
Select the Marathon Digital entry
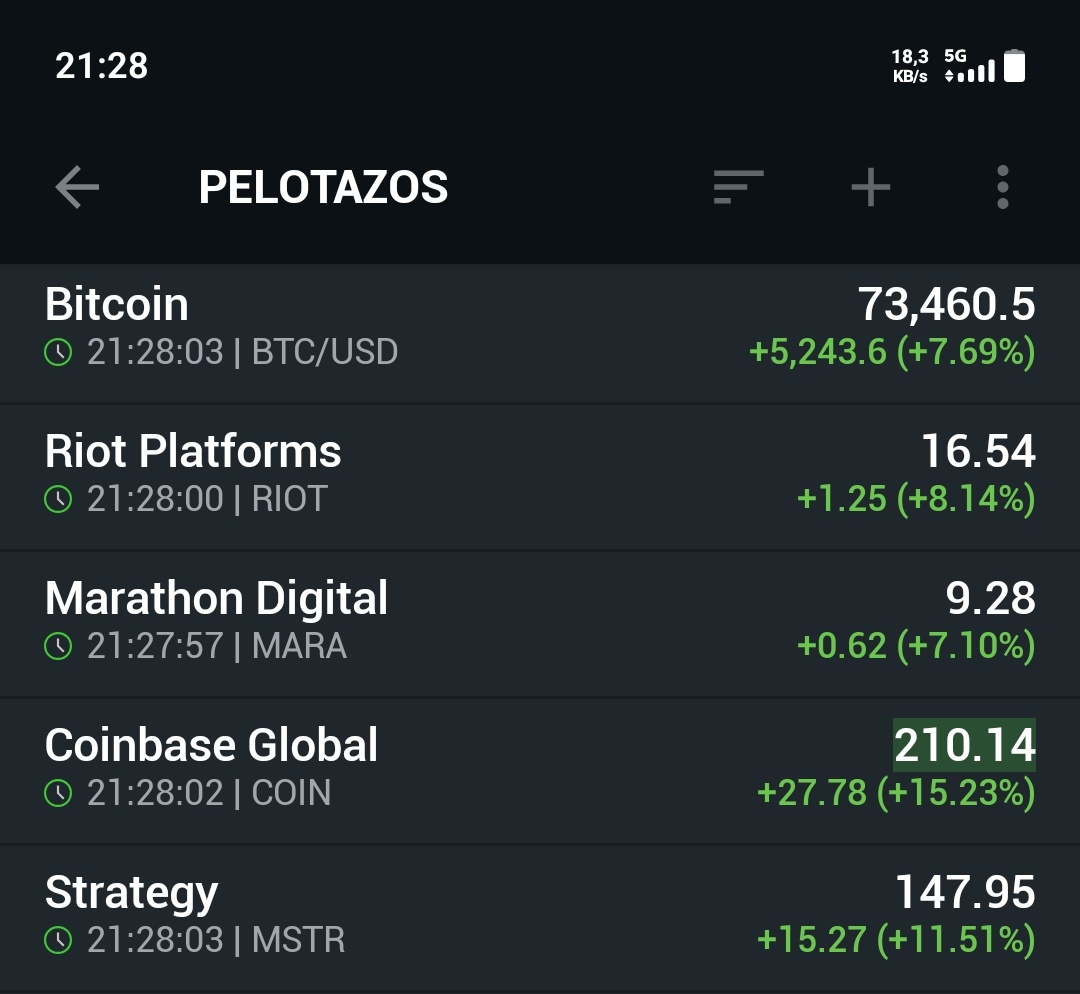pos(216,598)
